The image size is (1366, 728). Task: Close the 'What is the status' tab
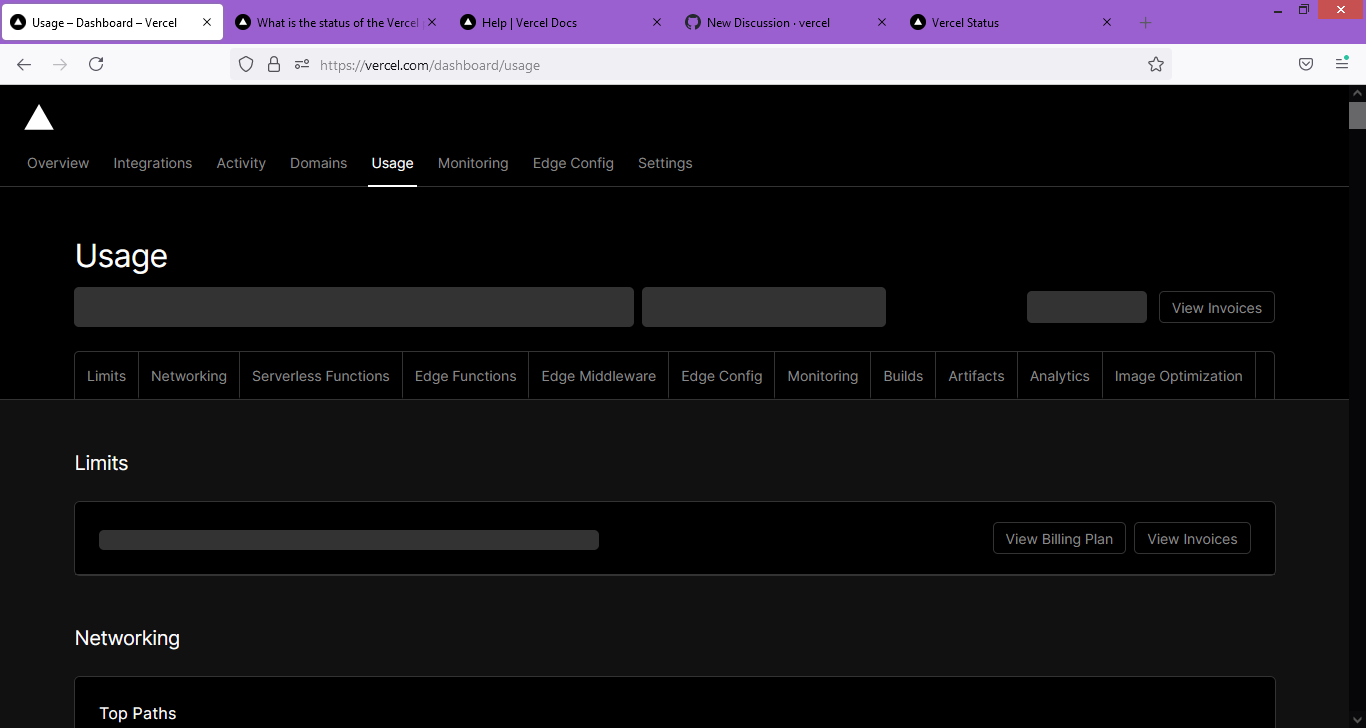[x=432, y=22]
